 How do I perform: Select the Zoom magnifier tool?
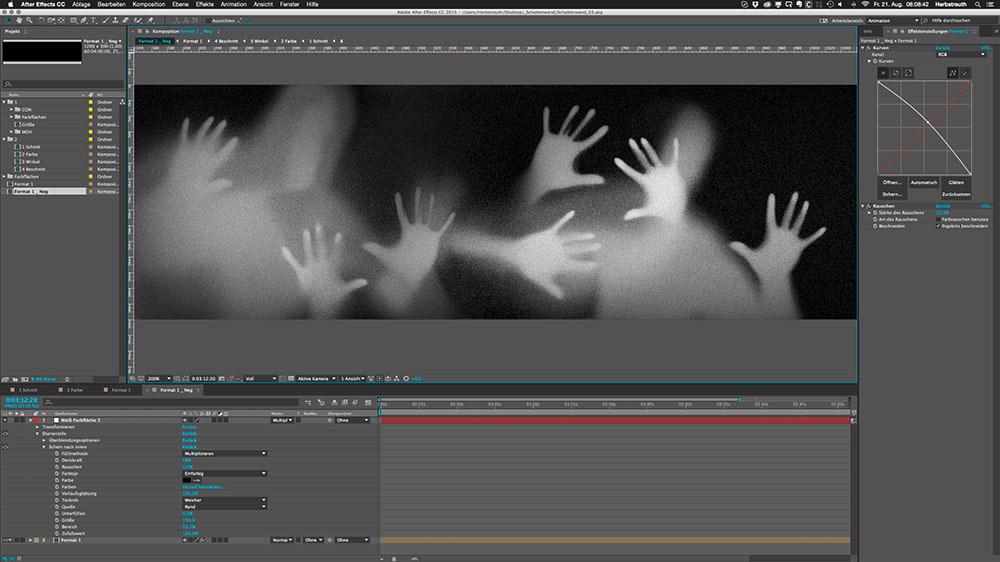[29, 20]
